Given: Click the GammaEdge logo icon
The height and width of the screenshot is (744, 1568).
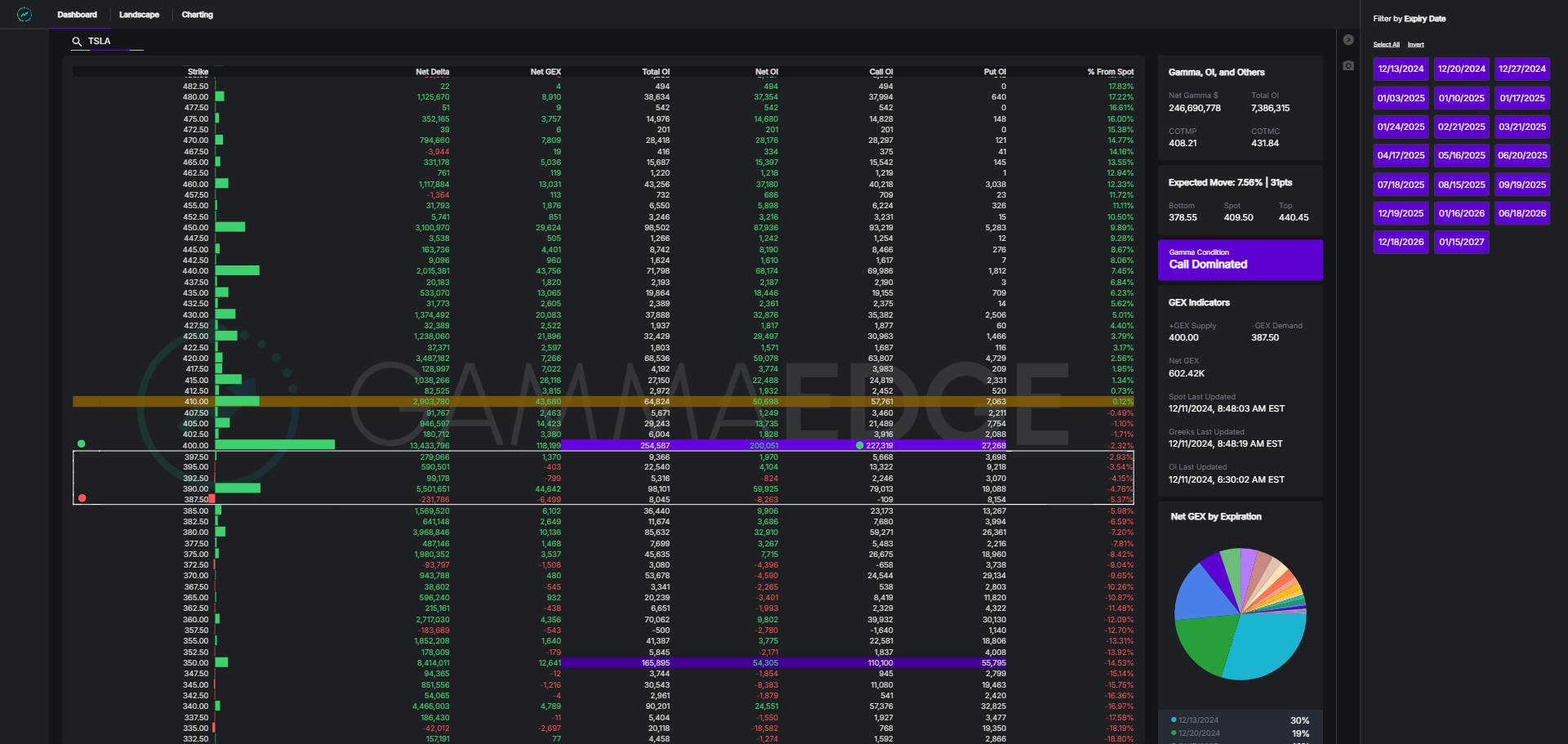Looking at the screenshot, I should 24,15.
